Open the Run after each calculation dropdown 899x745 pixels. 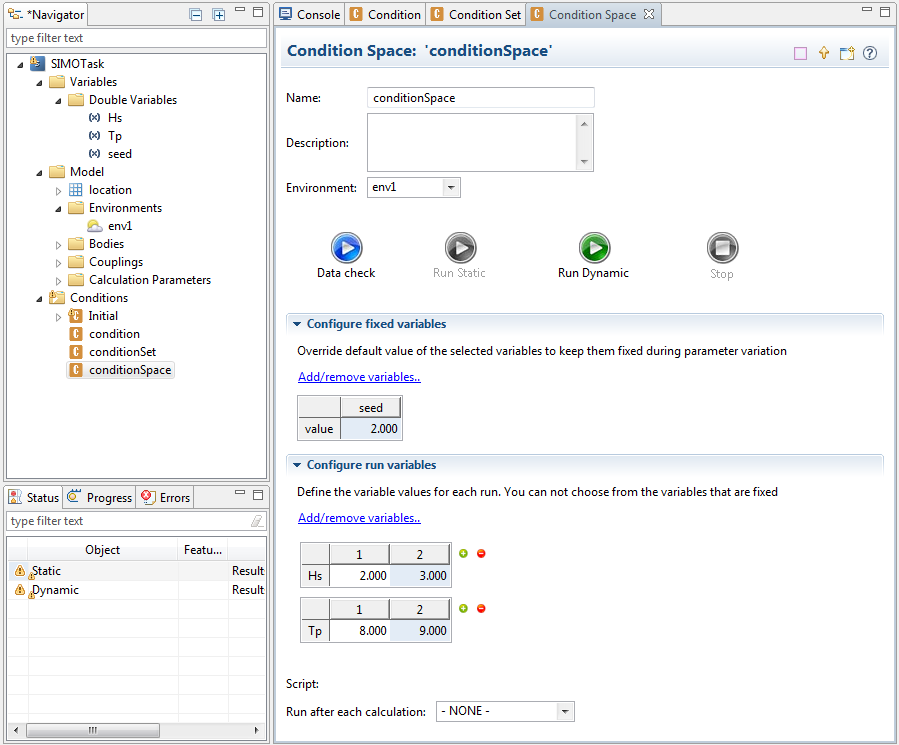tap(565, 711)
